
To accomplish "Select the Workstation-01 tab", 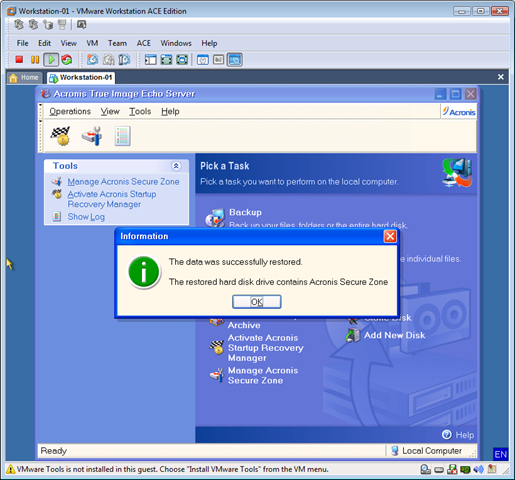I will (x=81, y=78).
